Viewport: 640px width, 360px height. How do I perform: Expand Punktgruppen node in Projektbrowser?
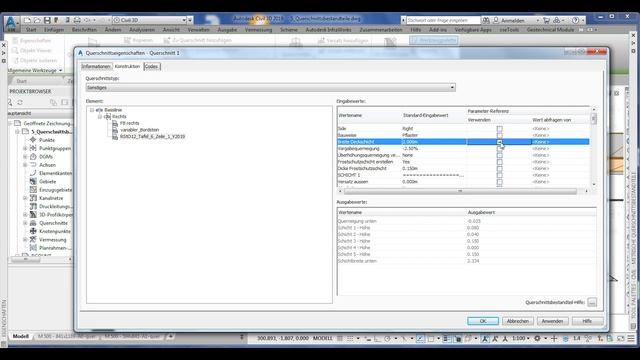[25, 149]
